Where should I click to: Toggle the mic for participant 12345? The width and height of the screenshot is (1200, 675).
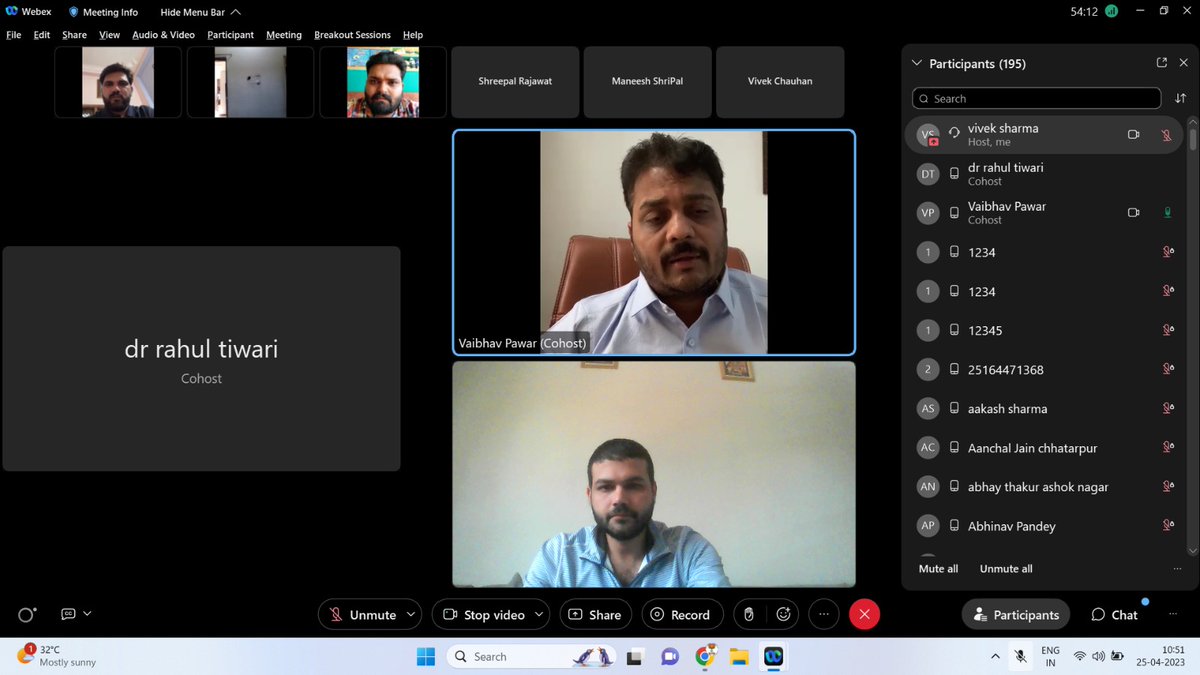pos(1167,330)
